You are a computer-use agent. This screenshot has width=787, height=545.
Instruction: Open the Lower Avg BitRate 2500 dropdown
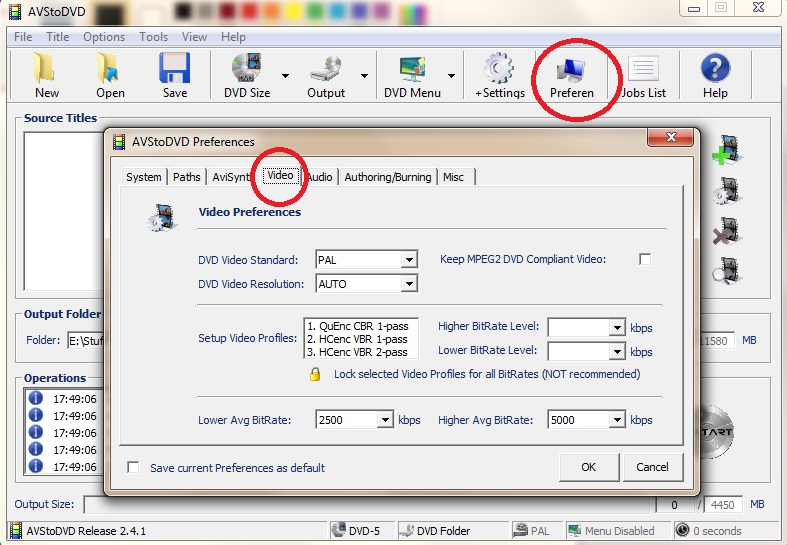(x=385, y=420)
